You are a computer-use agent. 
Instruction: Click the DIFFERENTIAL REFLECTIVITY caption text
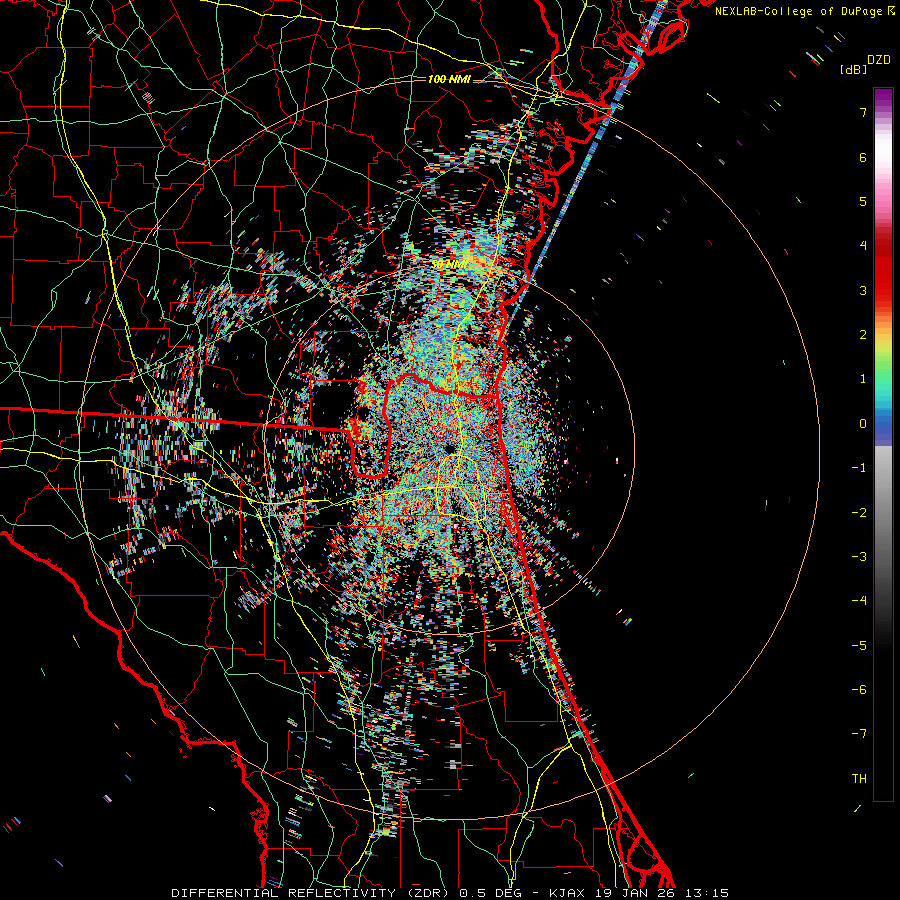tap(283, 893)
